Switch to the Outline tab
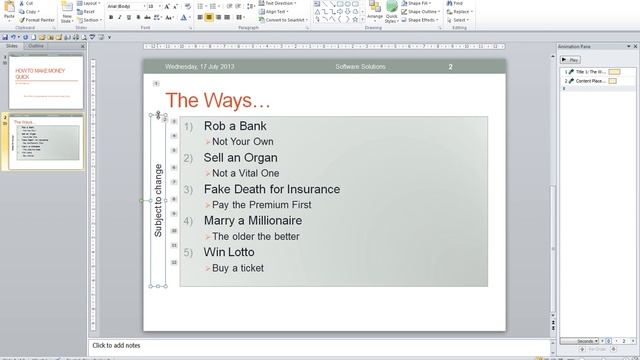Viewport: 640px width, 360px height. click(x=36, y=46)
